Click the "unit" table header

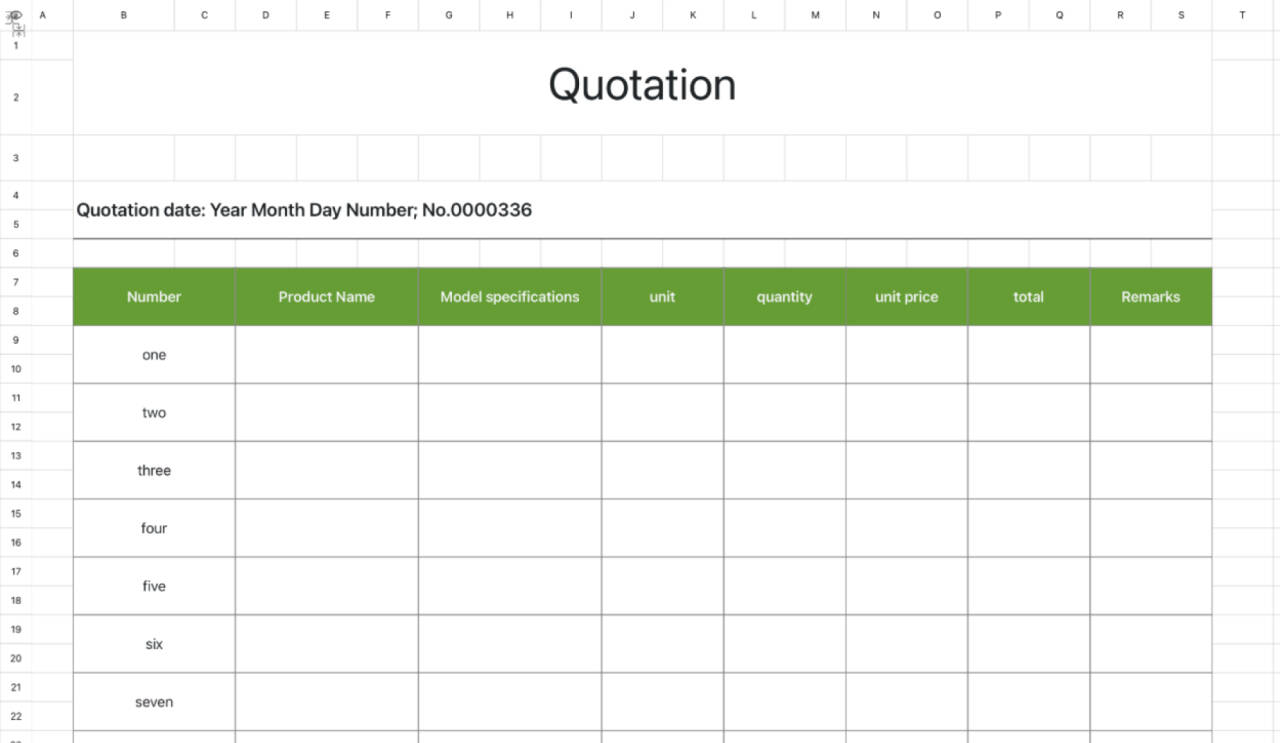click(662, 297)
